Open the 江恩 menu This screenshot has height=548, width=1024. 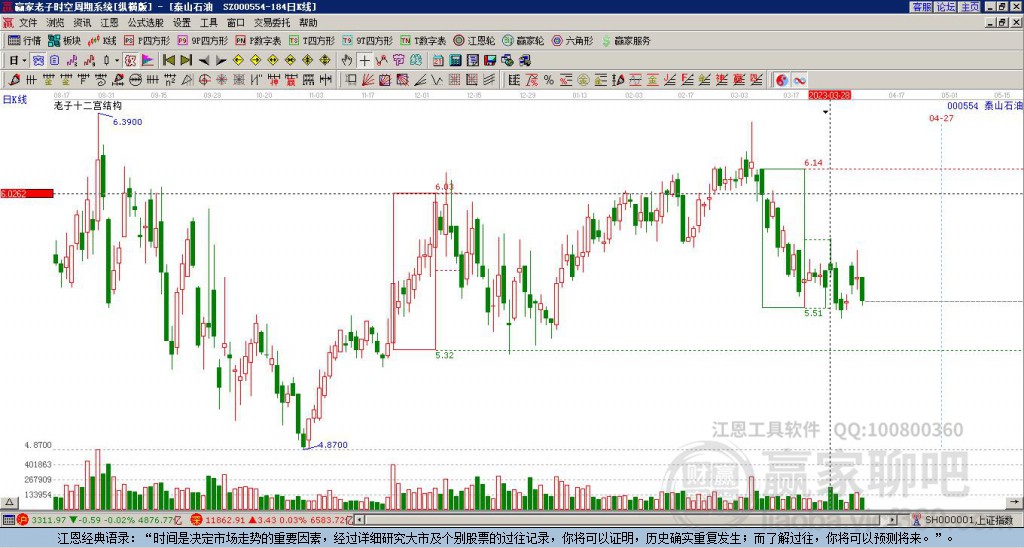109,23
